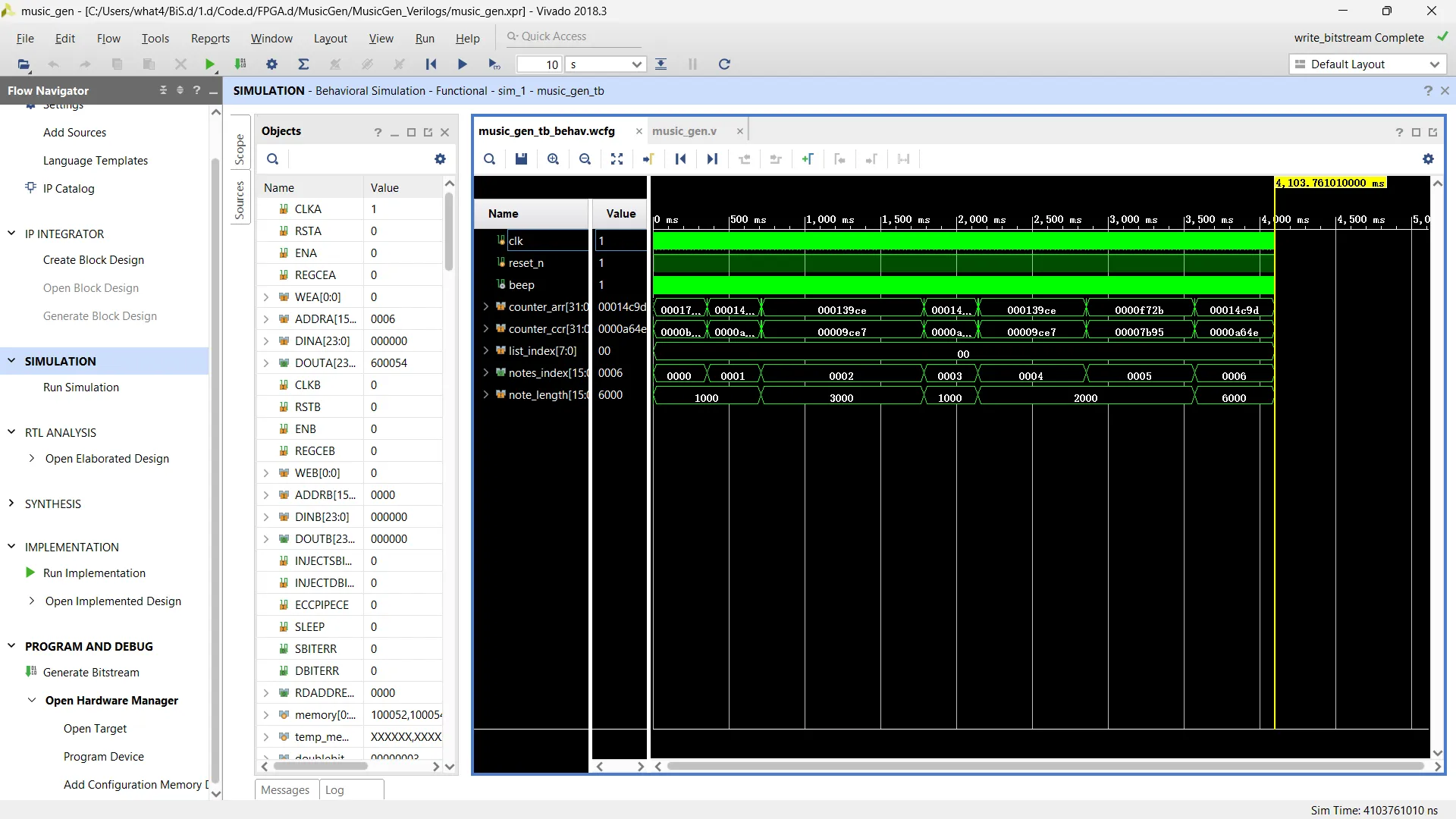This screenshot has width=1456, height=819.
Task: Expand the counter_arr signal bus
Action: [486, 306]
